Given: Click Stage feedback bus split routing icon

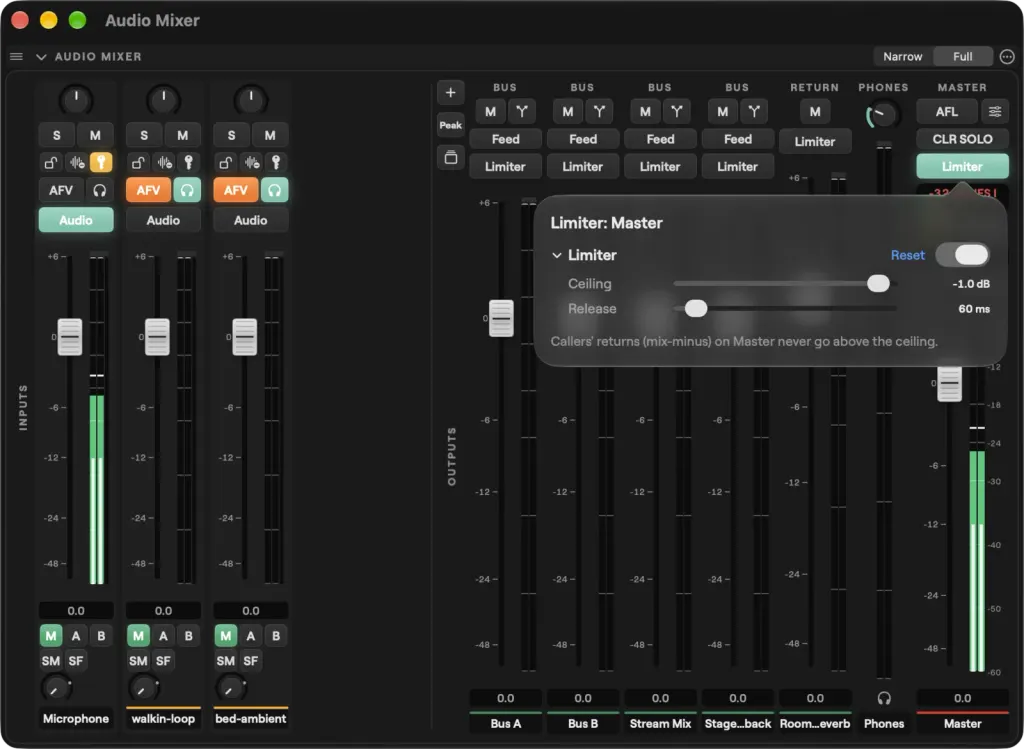Looking at the screenshot, I should pos(754,112).
